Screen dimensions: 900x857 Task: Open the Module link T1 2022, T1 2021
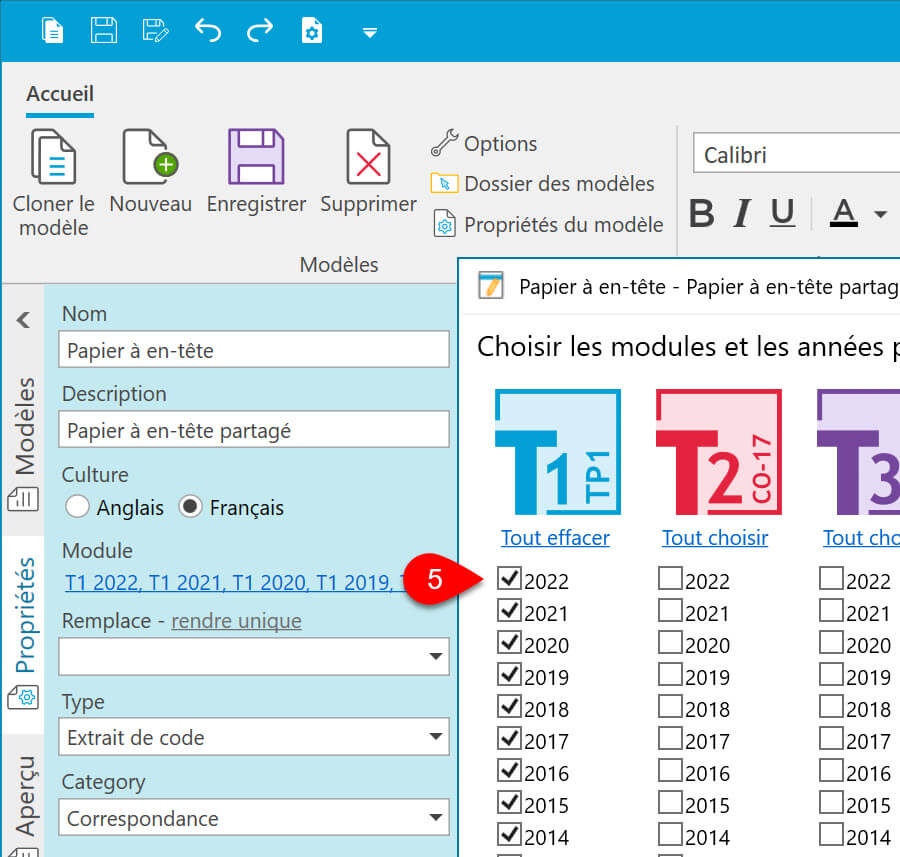(235, 583)
